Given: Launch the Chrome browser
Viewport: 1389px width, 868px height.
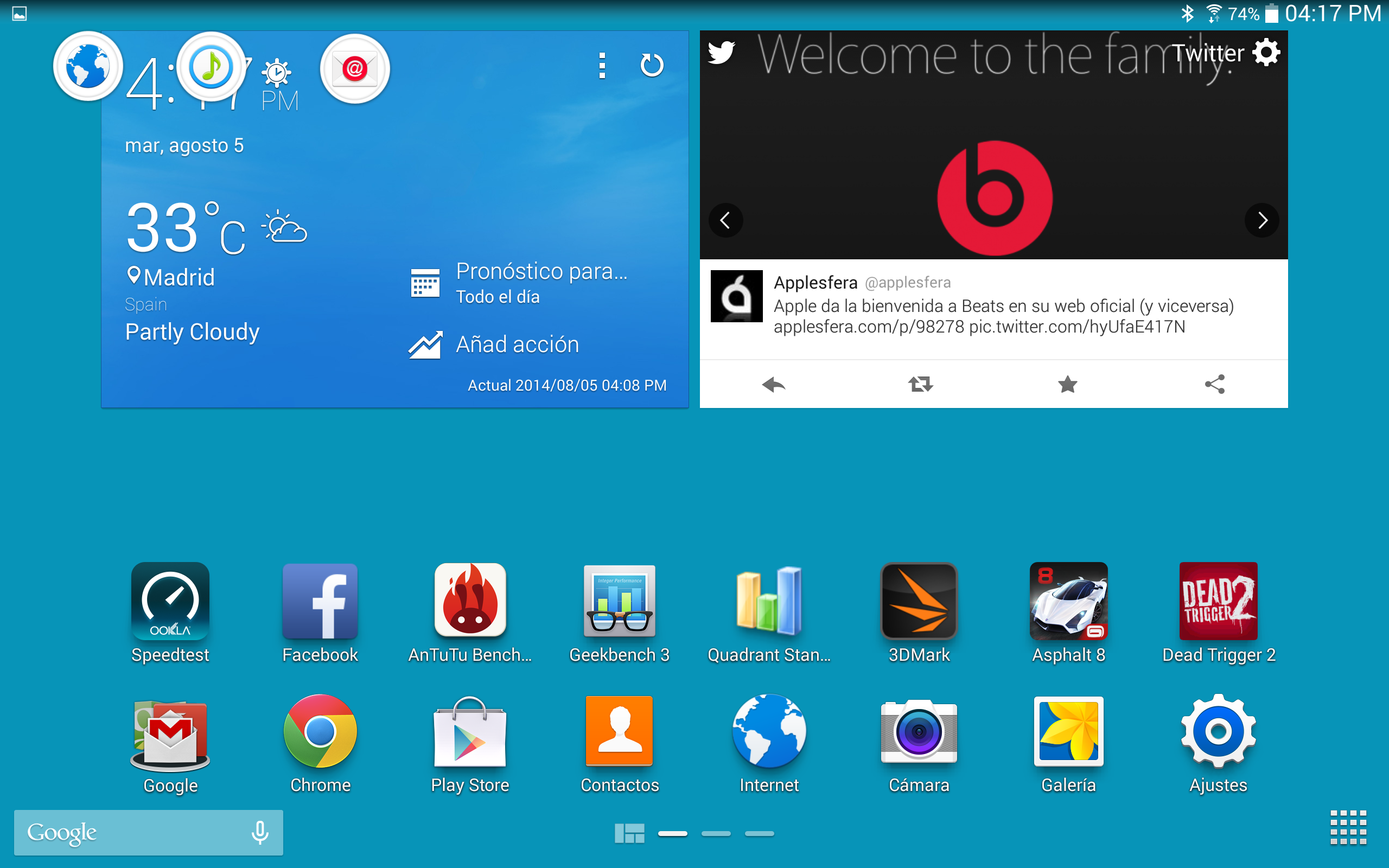Looking at the screenshot, I should (320, 731).
